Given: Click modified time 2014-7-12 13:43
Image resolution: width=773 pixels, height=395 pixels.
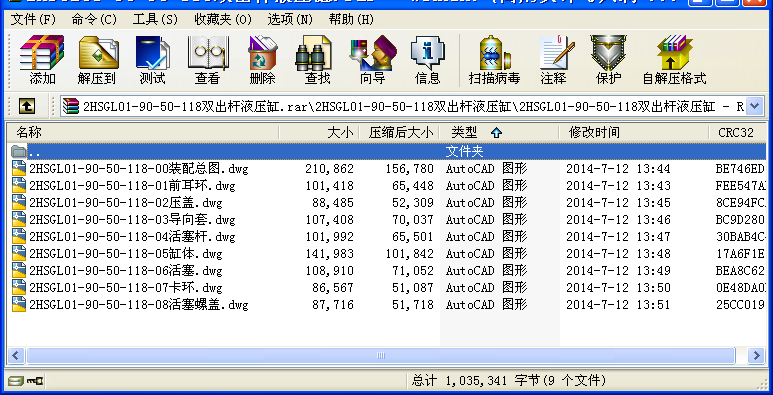Looking at the screenshot, I should click(x=618, y=185).
